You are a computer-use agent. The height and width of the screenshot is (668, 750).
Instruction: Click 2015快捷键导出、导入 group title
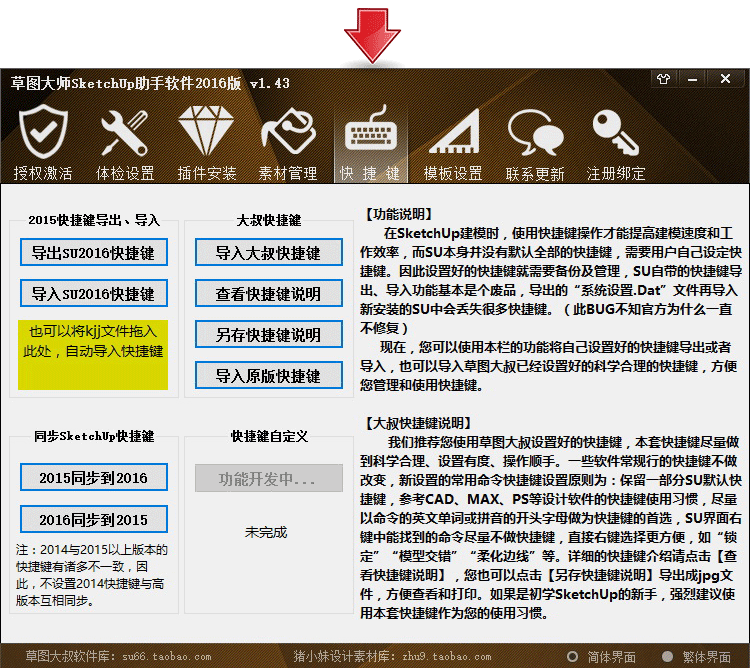tap(94, 220)
